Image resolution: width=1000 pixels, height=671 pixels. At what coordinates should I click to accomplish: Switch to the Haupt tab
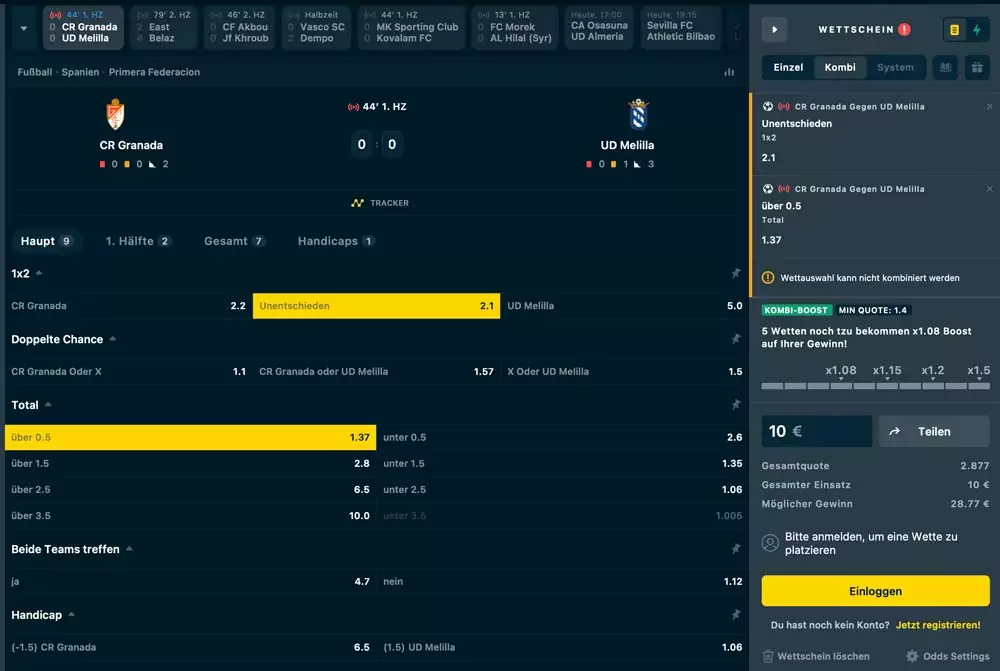47,241
